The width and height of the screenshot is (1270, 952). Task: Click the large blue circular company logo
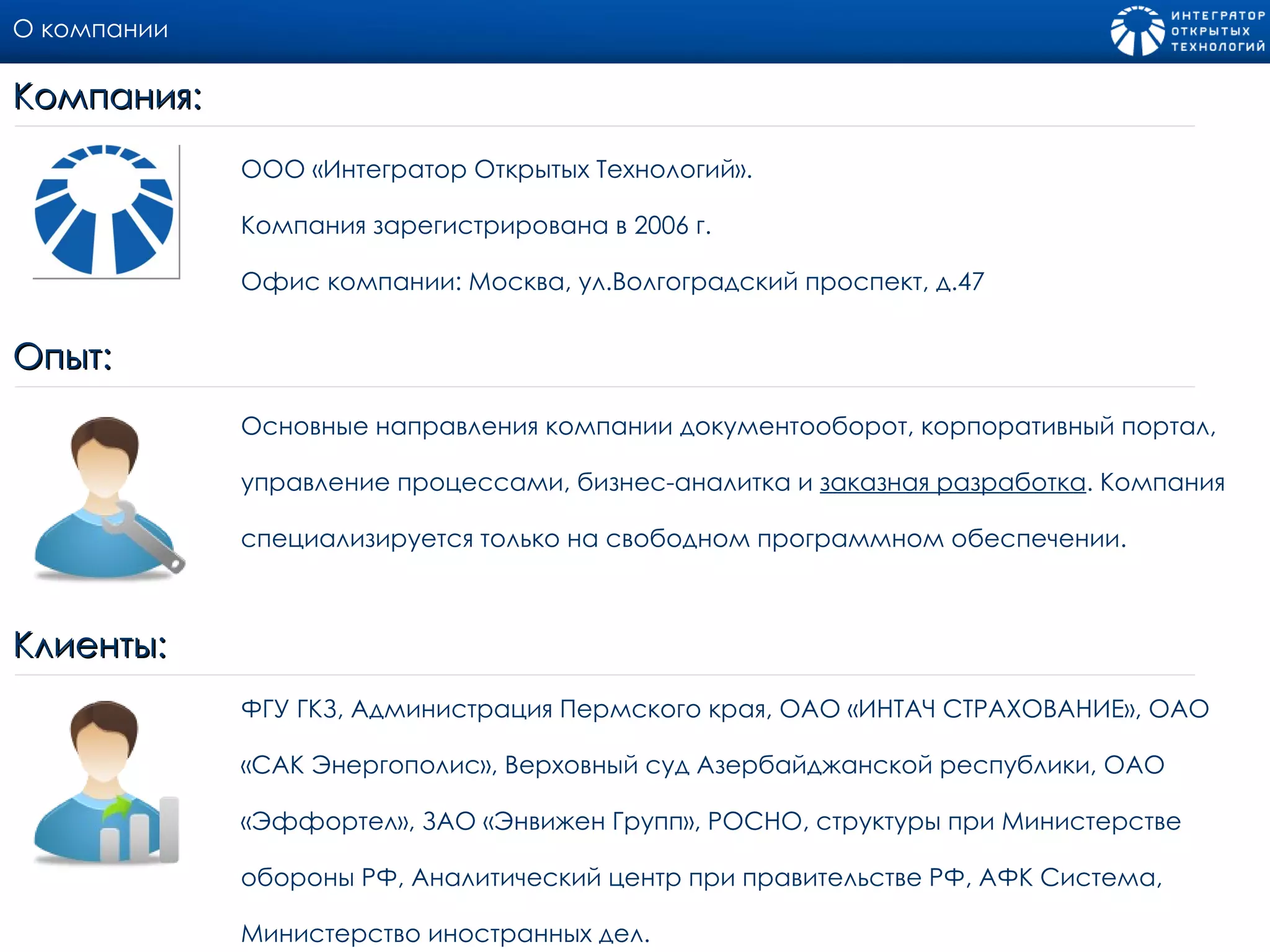(104, 210)
